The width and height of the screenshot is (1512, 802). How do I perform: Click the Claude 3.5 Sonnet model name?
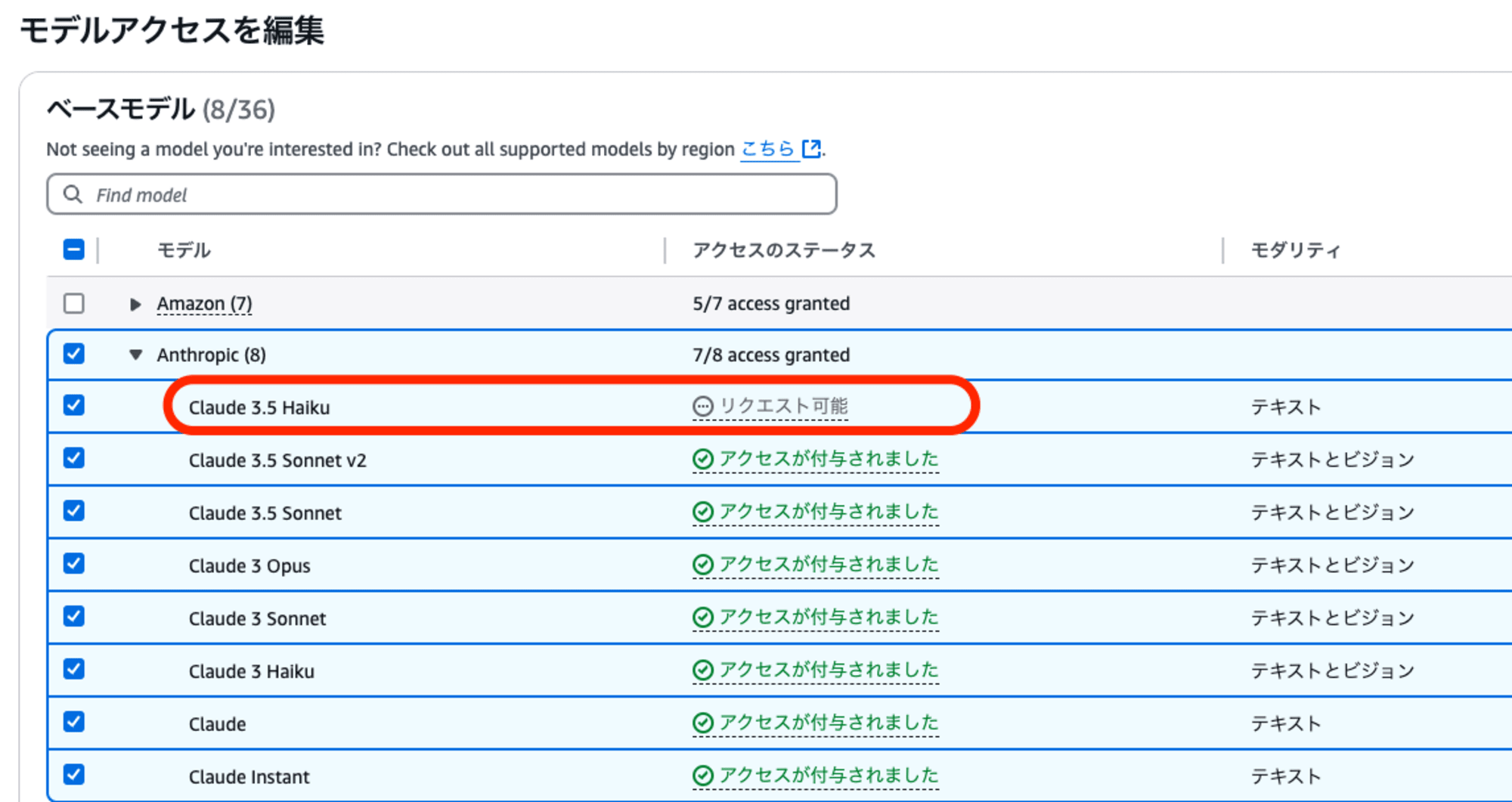[265, 513]
